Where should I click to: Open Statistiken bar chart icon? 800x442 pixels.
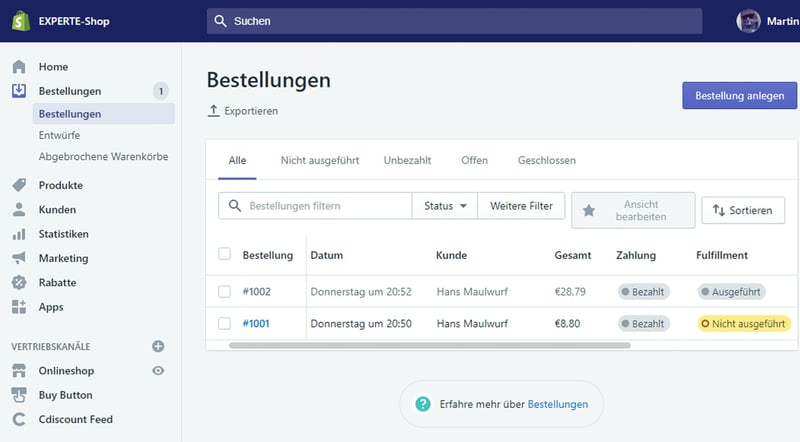19,234
